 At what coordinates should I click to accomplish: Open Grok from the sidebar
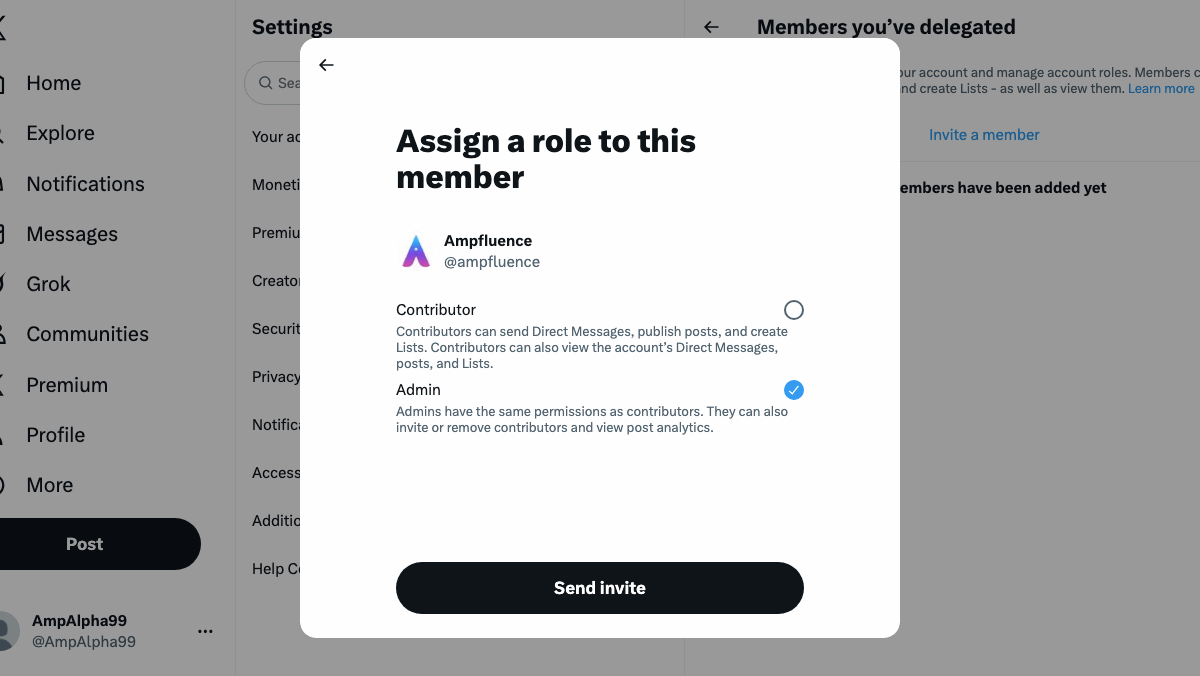(48, 284)
